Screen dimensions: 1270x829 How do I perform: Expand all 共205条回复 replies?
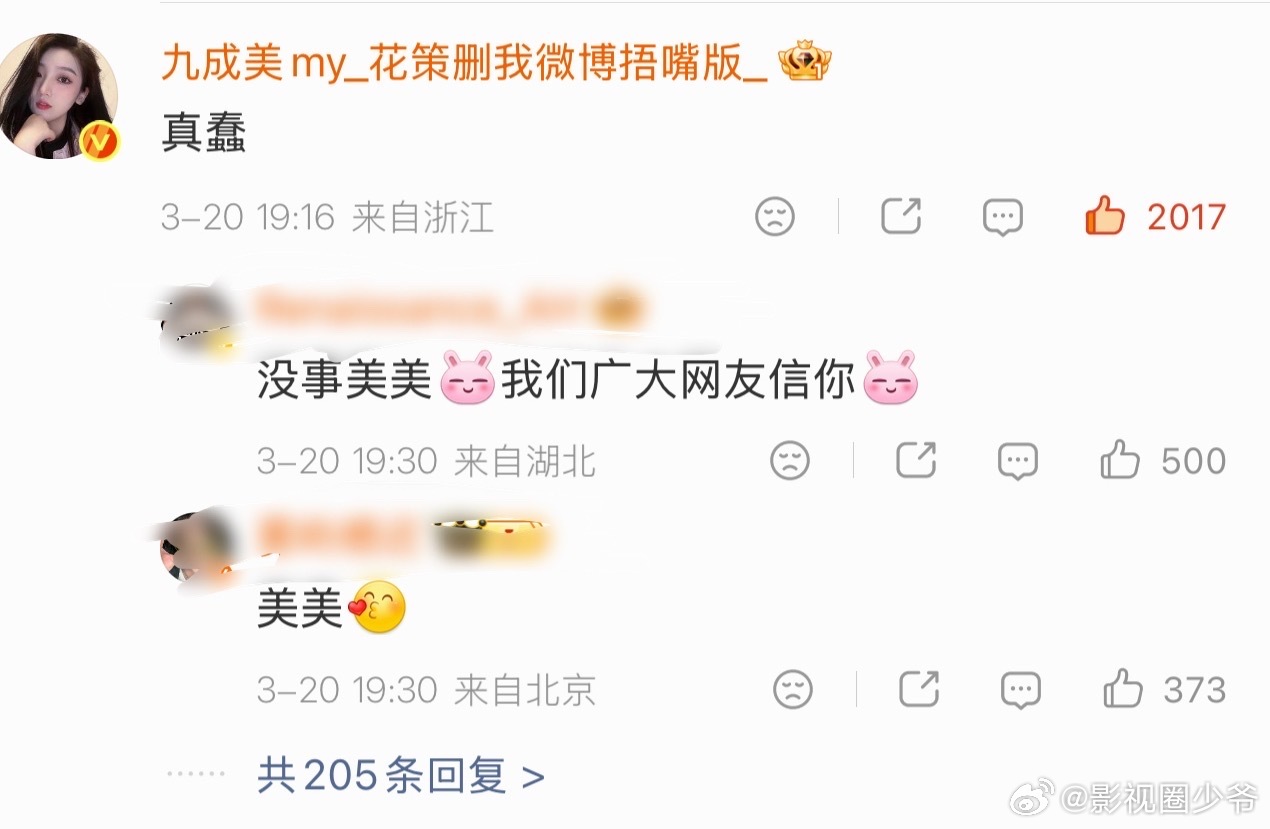click(401, 775)
